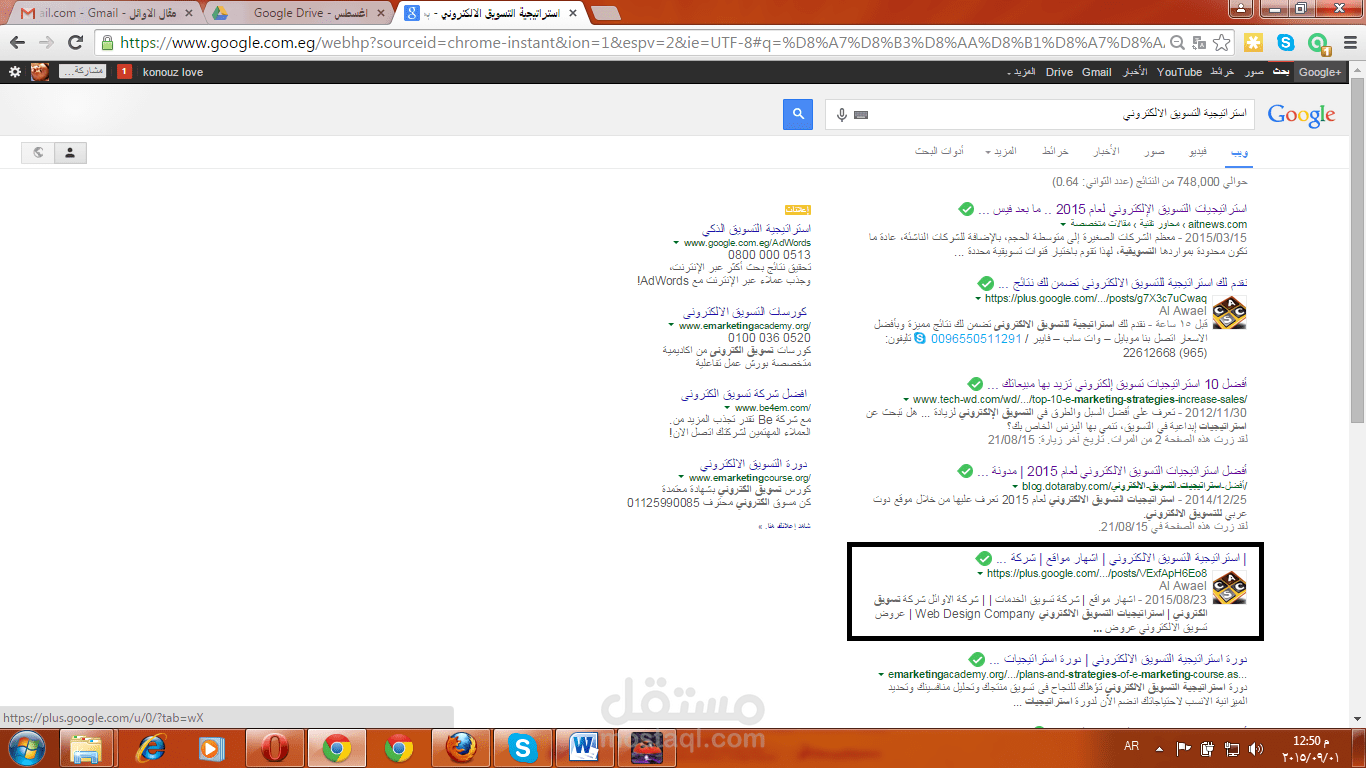Screen dimensions: 1366x768
Task: Expand green arrow beside plus.google.com/.../posts/g7X3c7uCwaq
Action: point(979,299)
